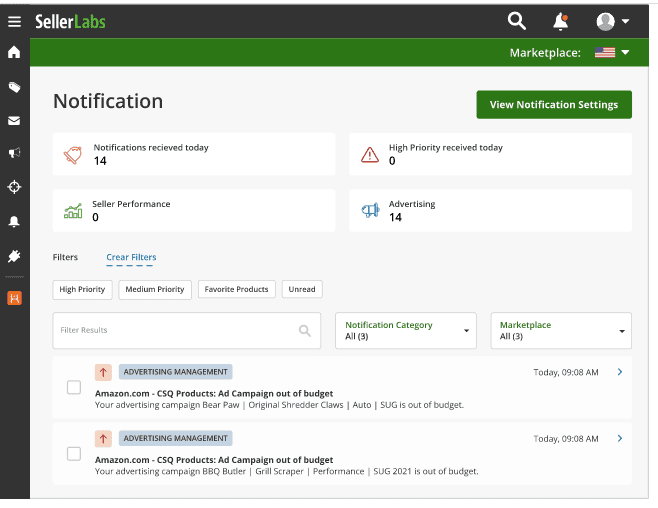
Task: Go to Home via sidebar house icon
Action: [14, 53]
